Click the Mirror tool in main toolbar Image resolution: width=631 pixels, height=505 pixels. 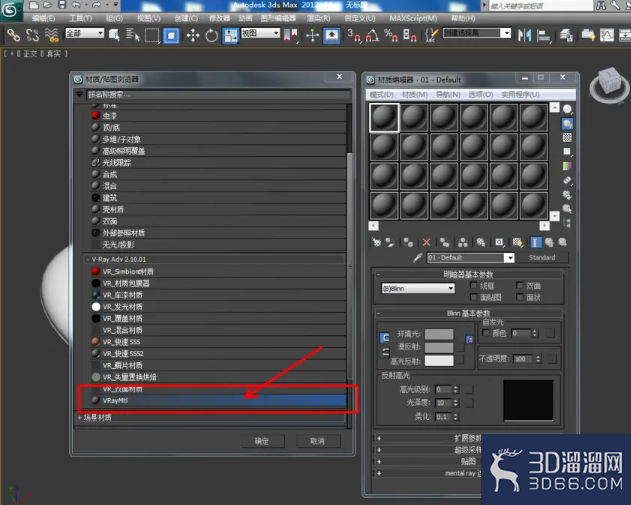524,35
